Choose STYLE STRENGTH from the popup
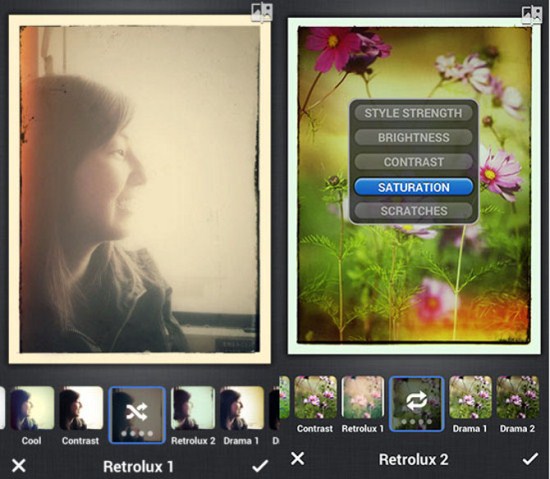The height and width of the screenshot is (479, 550). [x=413, y=113]
